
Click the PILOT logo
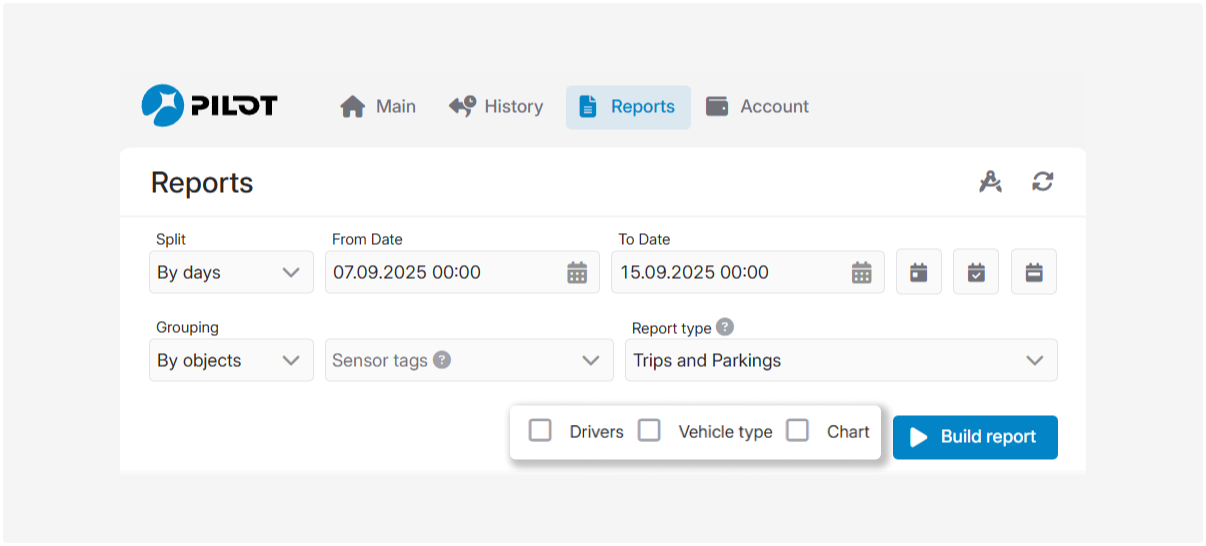[x=210, y=106]
